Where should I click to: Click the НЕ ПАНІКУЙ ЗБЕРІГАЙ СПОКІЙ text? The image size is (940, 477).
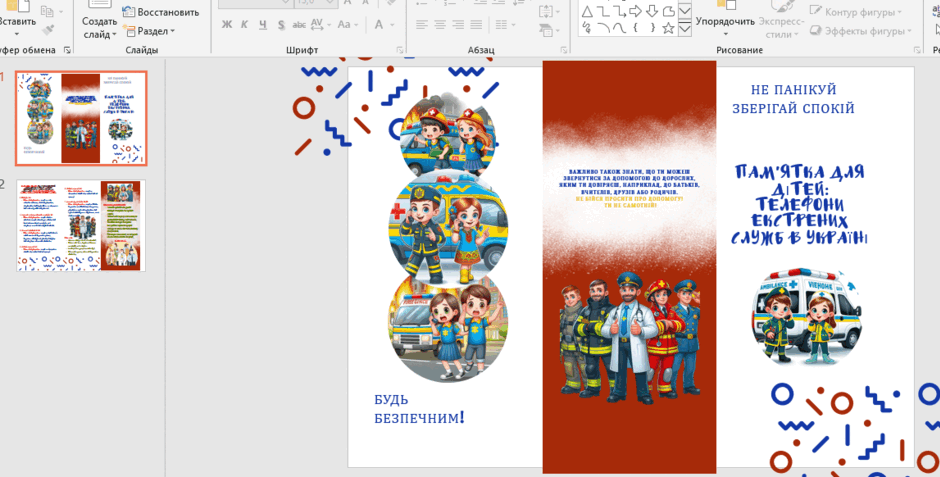[793, 99]
